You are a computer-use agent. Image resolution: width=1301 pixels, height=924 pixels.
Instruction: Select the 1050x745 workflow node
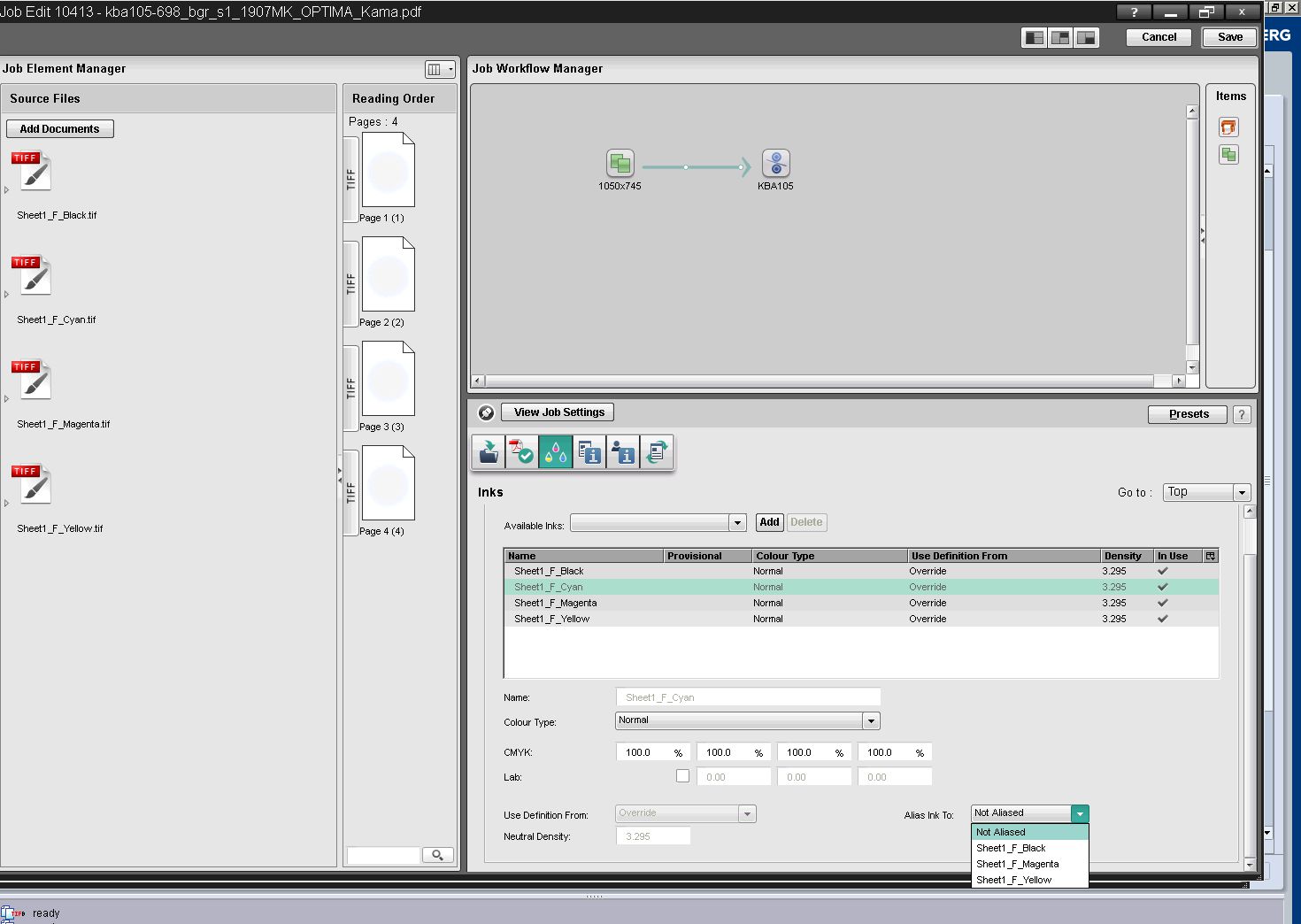point(620,164)
